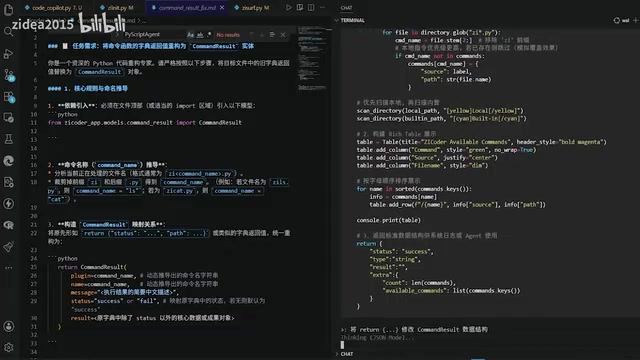The image size is (640, 360).
Task: Open the rocket-shaped activity bar icon
Action: (8, 247)
